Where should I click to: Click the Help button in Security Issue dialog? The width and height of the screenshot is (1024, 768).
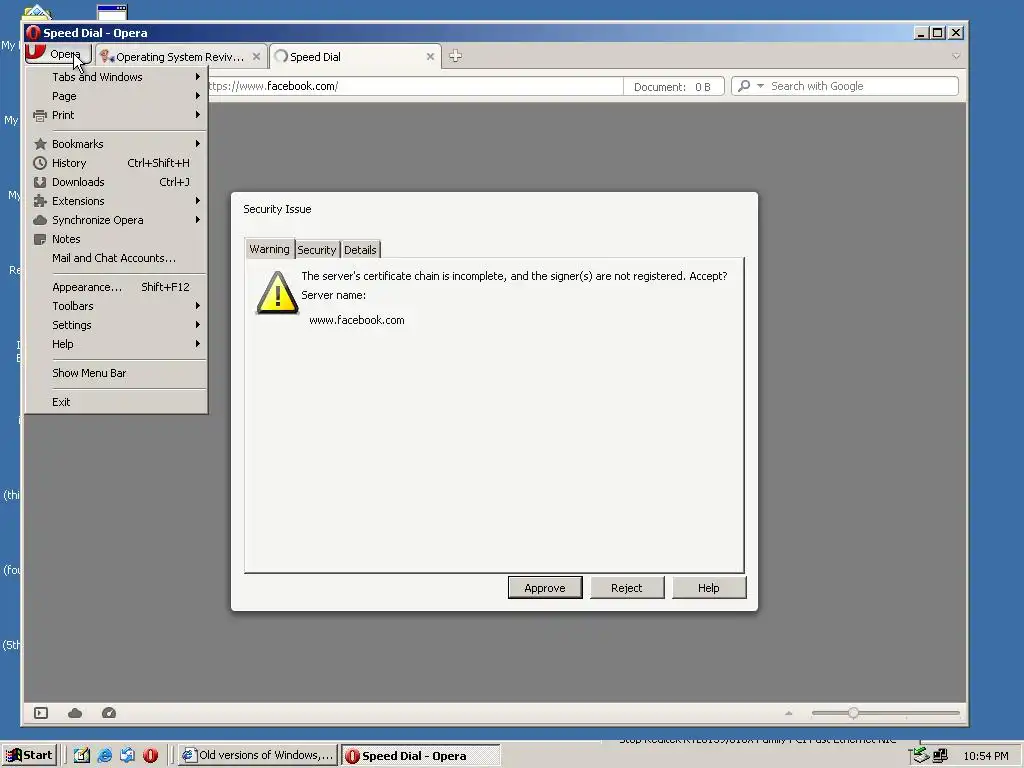pos(709,588)
